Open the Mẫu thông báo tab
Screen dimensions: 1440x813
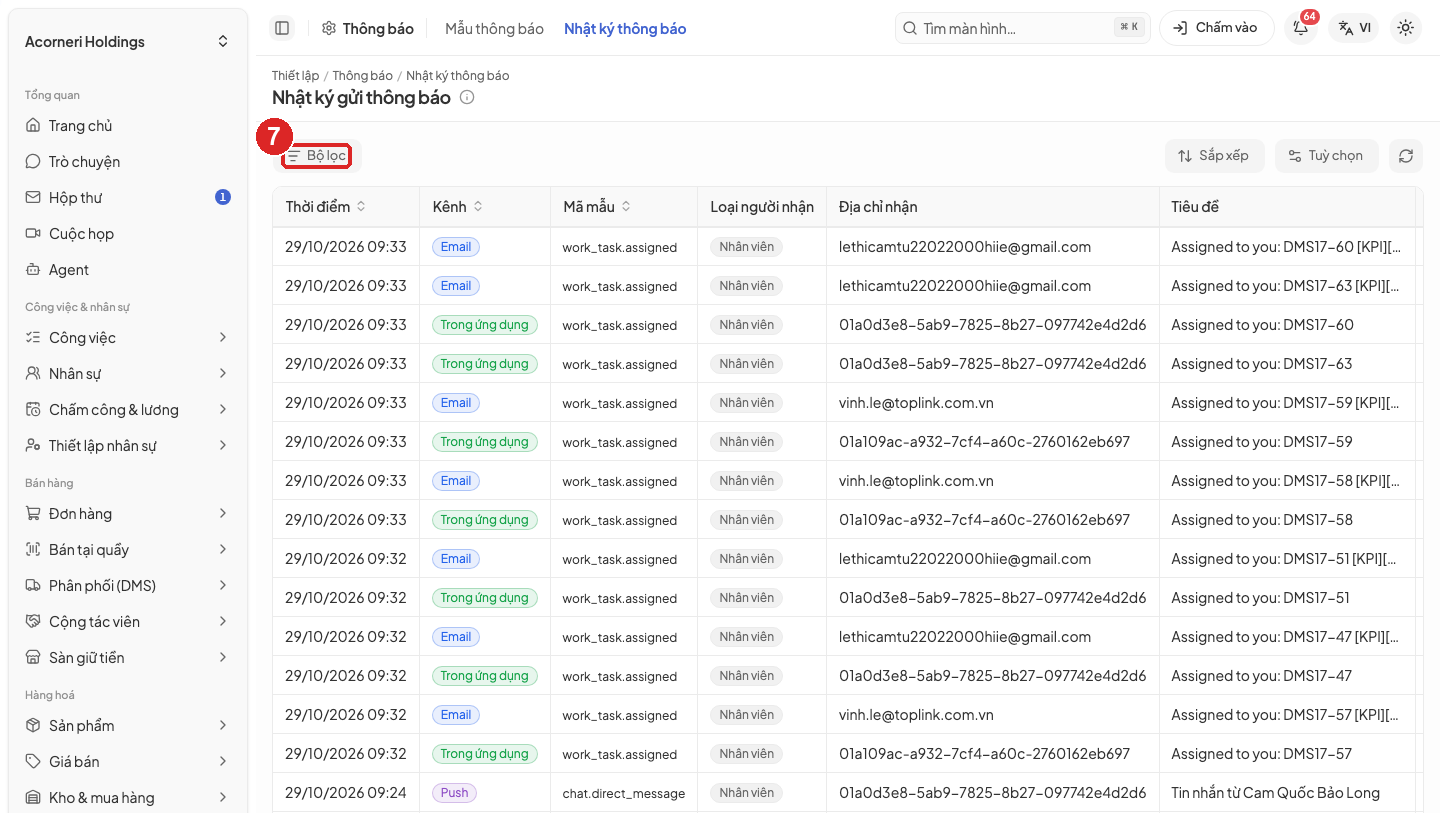pos(494,29)
